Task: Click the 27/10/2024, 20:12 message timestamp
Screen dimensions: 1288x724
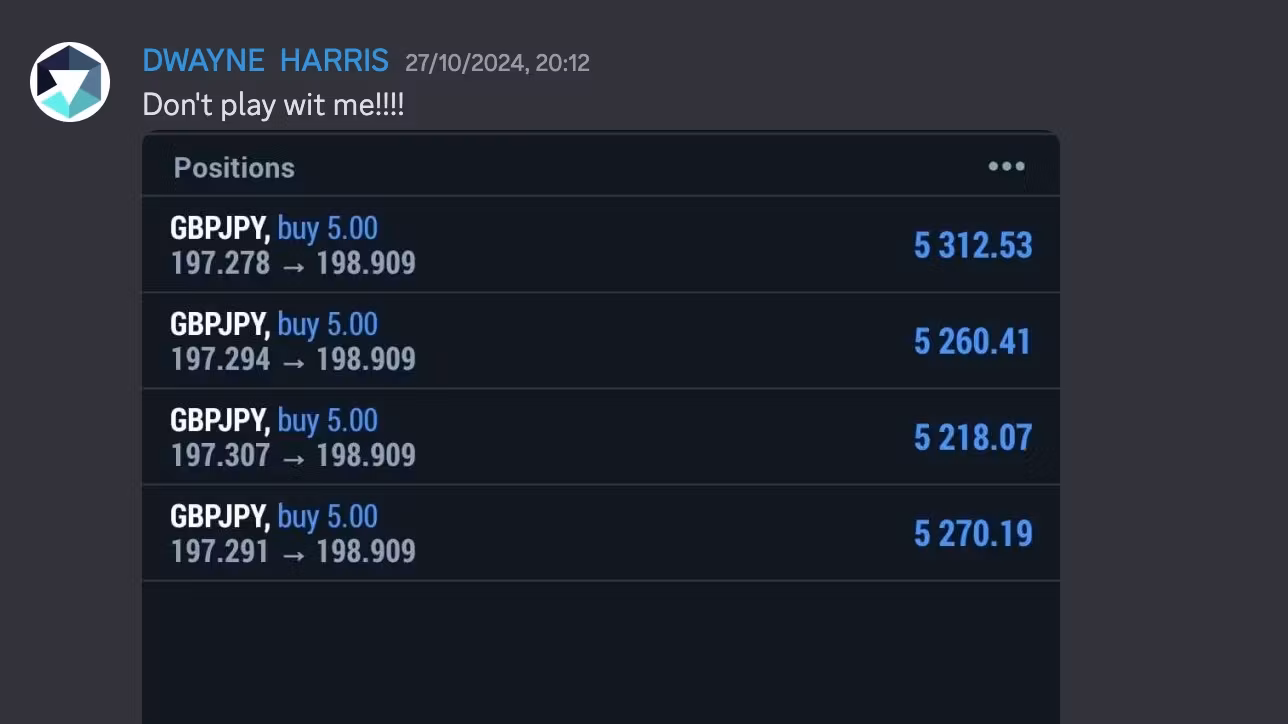Action: (x=497, y=63)
